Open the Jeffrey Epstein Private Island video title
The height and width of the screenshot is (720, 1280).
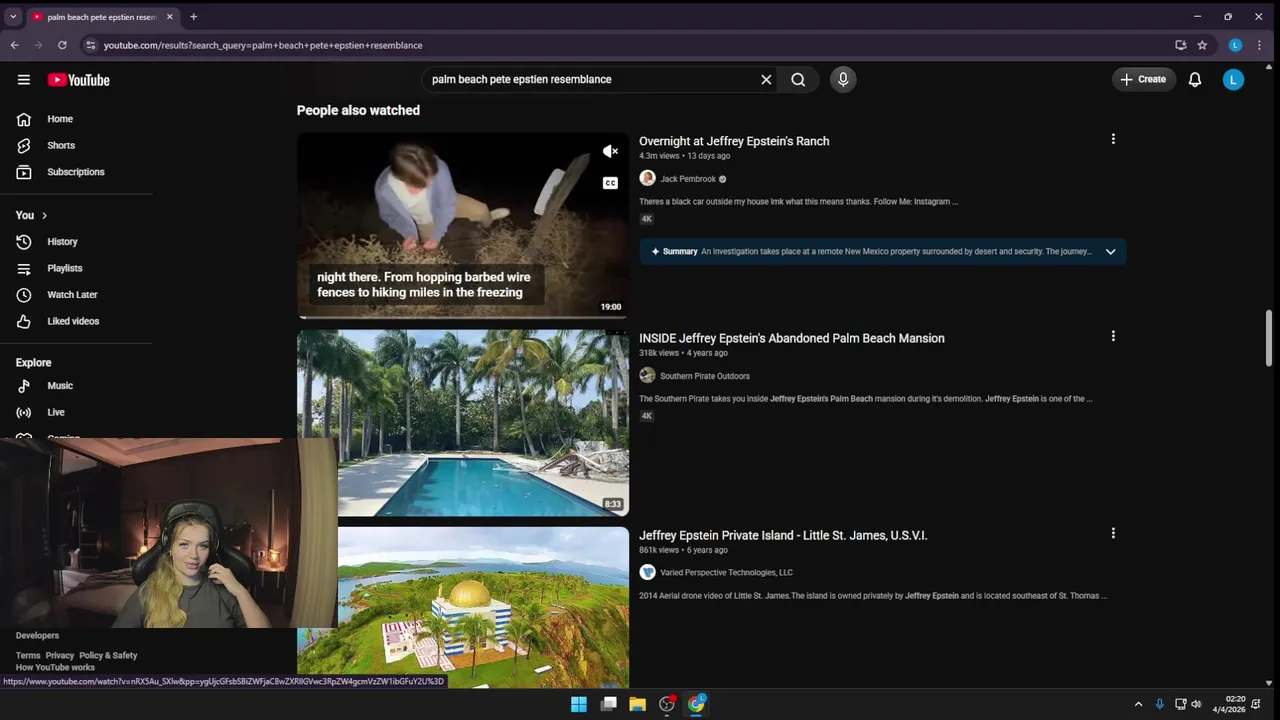pyautogui.click(x=783, y=536)
